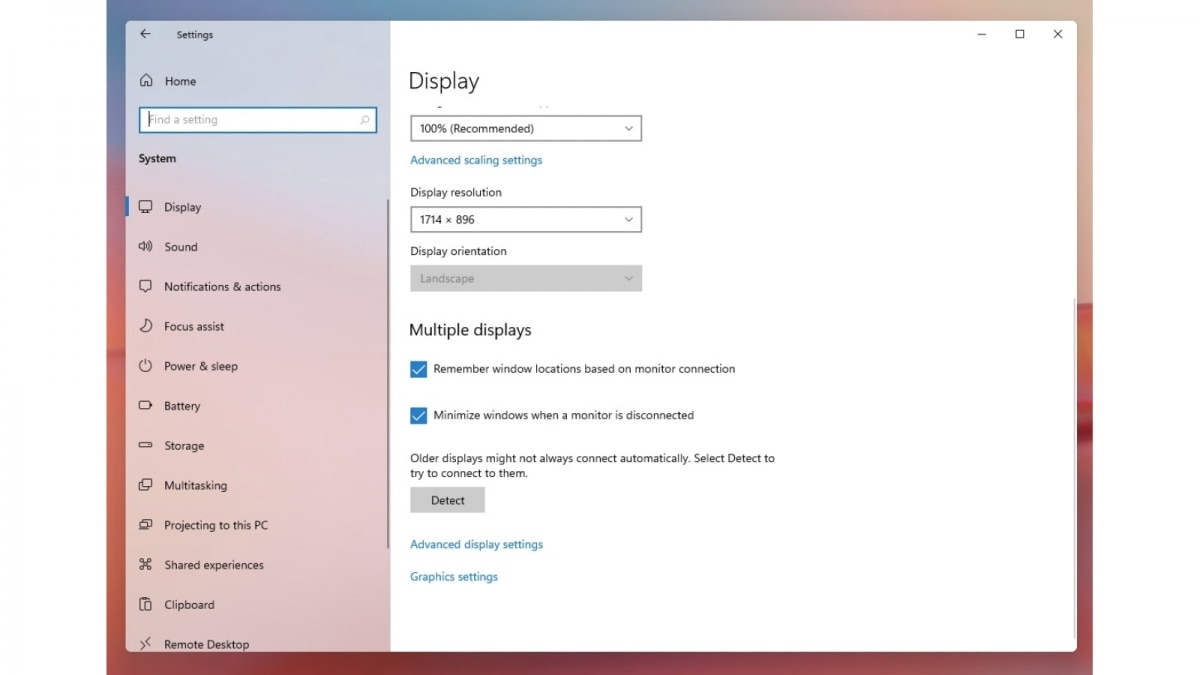Toggle Minimize windows when monitor disconnected

419,416
